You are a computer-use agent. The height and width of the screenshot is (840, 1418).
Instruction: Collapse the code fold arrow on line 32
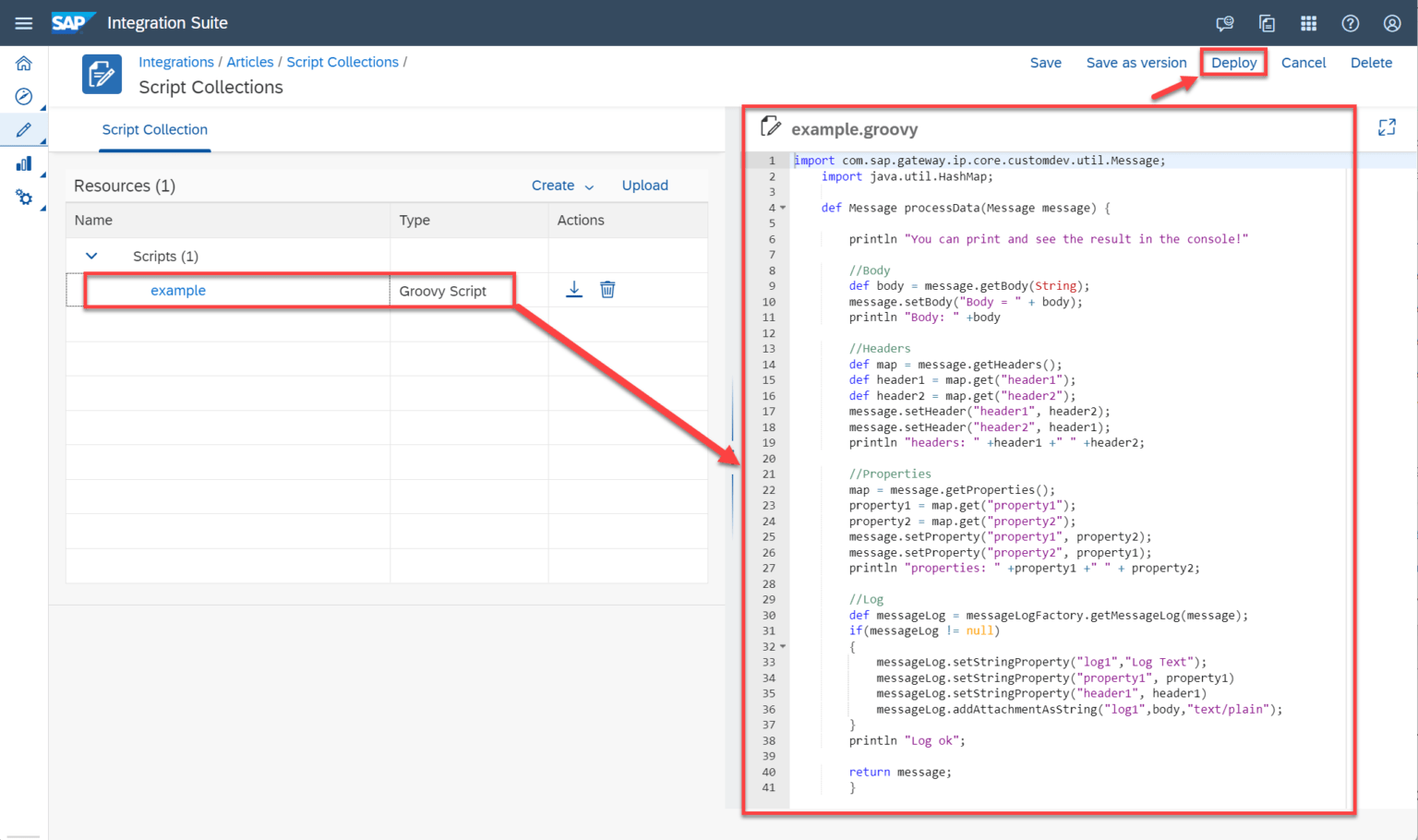783,646
